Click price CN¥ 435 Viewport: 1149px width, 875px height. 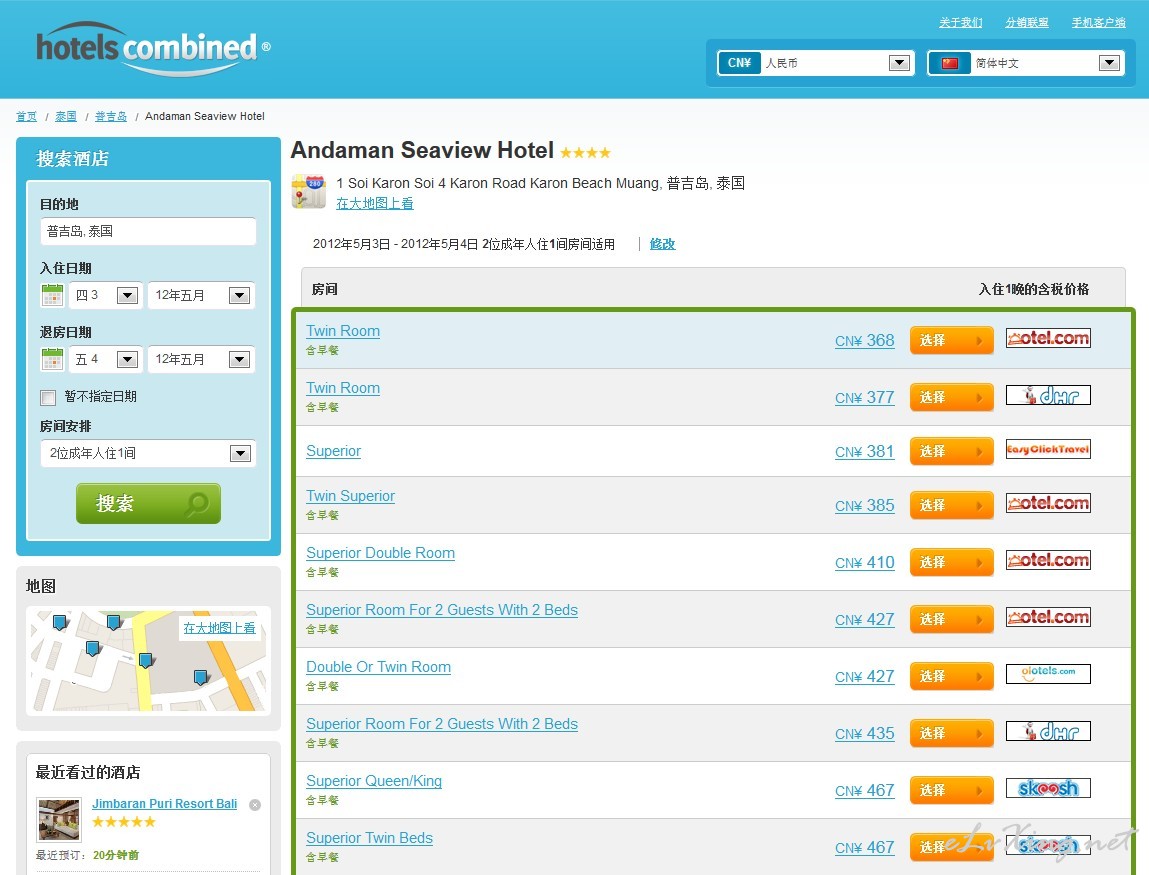(x=865, y=734)
